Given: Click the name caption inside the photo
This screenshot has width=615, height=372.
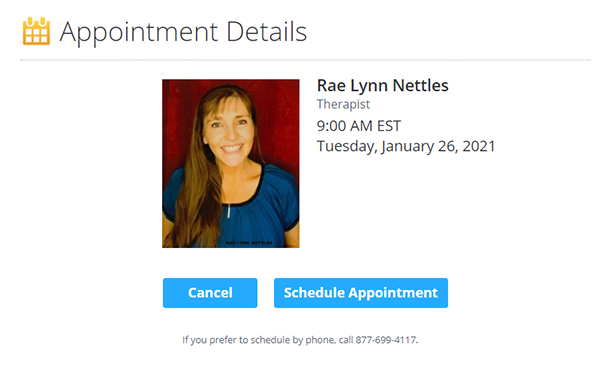Looking at the screenshot, I should [249, 243].
